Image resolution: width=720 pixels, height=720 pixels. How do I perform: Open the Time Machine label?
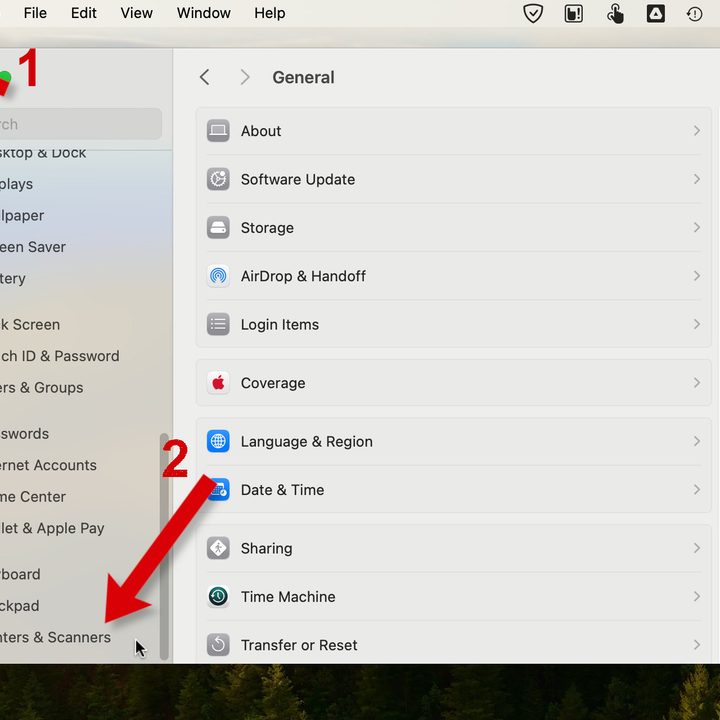[288, 597]
